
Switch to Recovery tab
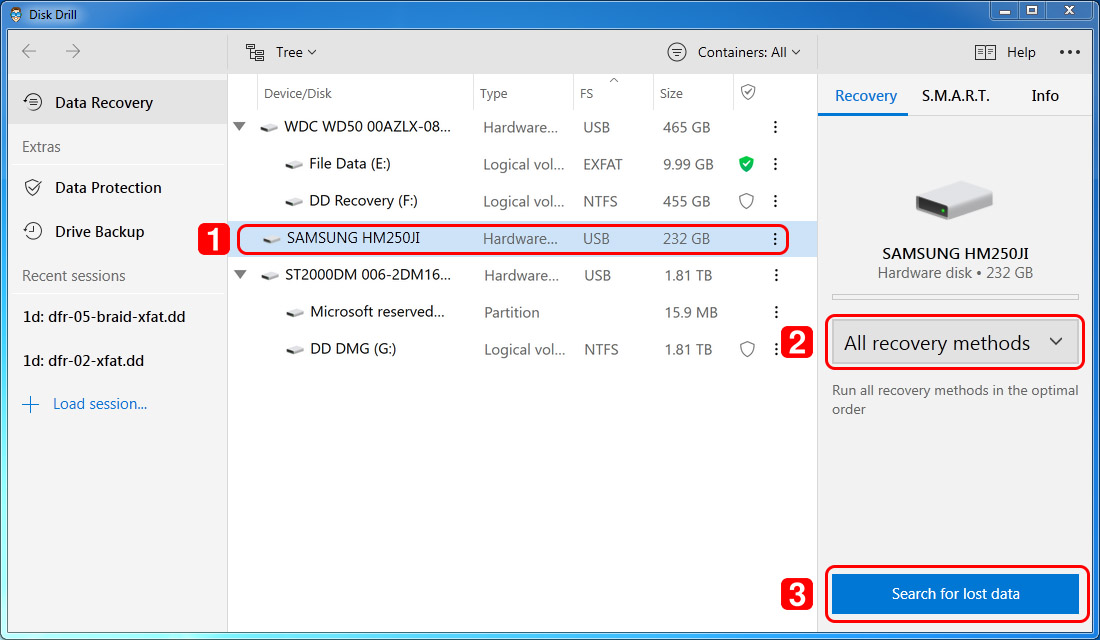click(866, 96)
